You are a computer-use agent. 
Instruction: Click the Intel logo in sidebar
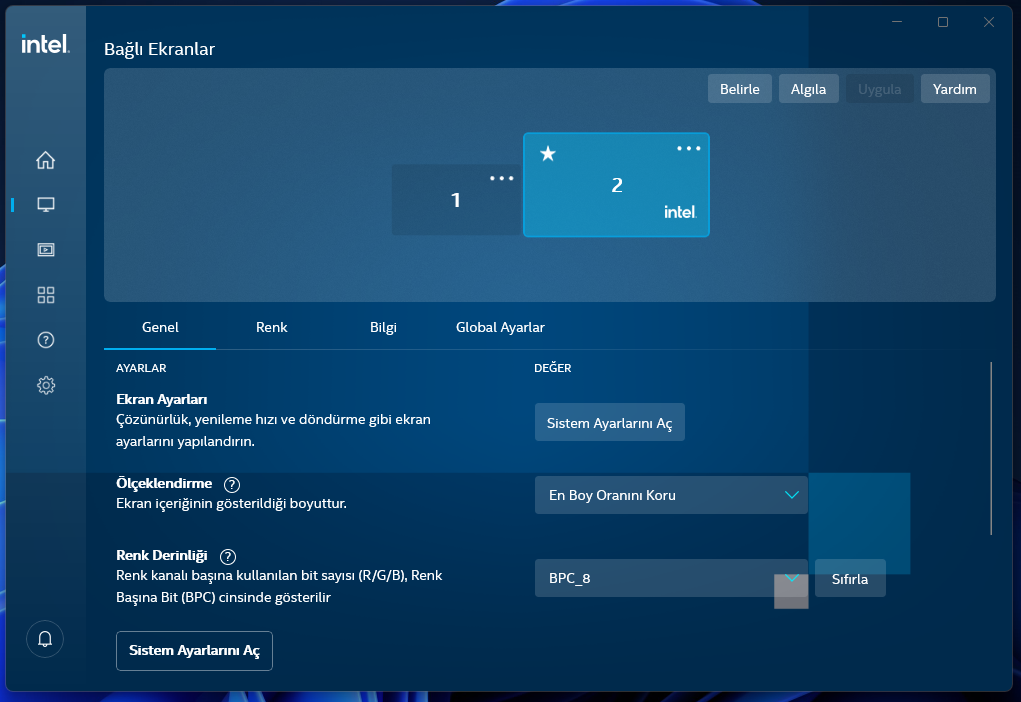(45, 44)
